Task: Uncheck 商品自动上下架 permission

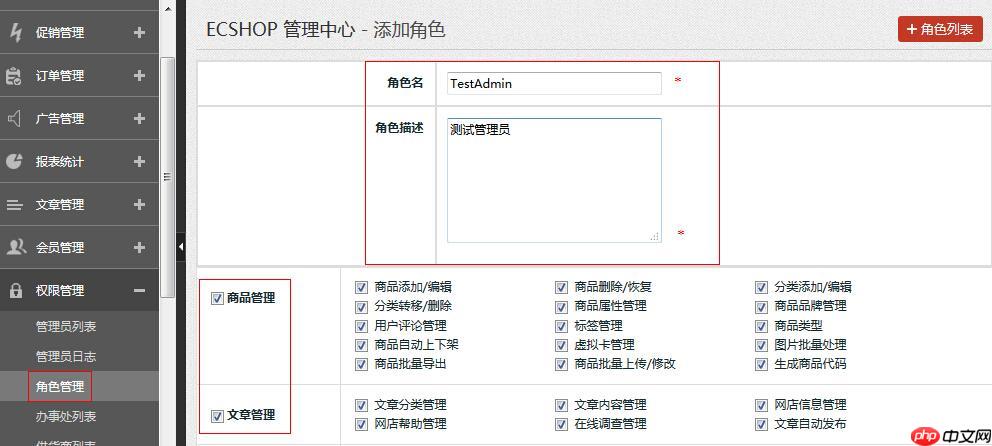Action: point(361,345)
